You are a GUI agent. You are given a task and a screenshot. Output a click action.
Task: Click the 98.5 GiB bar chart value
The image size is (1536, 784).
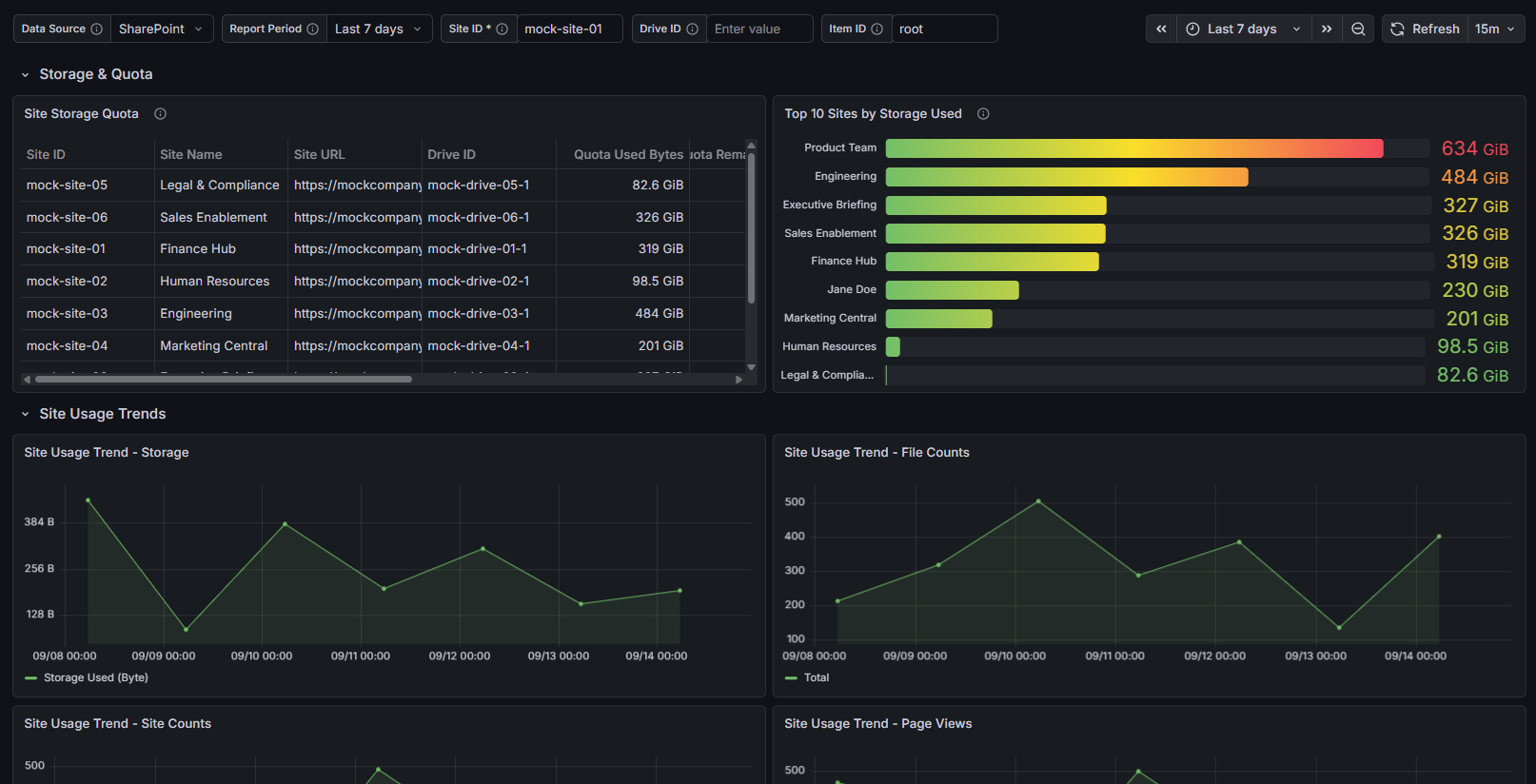pos(1472,347)
